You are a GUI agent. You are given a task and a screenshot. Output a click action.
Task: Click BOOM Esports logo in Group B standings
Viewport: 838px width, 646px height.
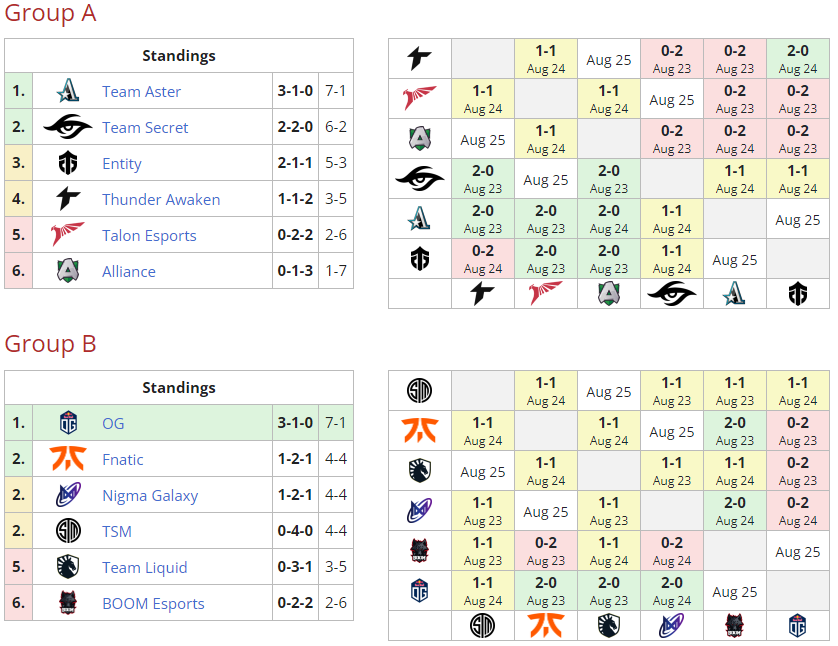pyautogui.click(x=68, y=603)
